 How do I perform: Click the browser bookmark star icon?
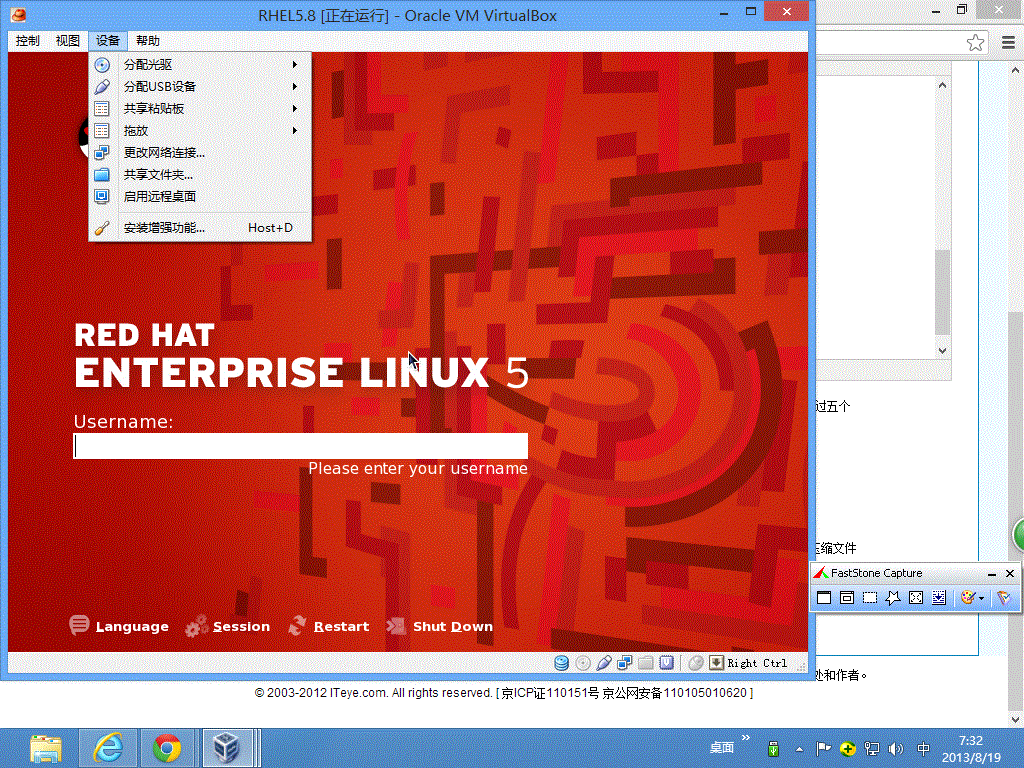click(x=975, y=43)
